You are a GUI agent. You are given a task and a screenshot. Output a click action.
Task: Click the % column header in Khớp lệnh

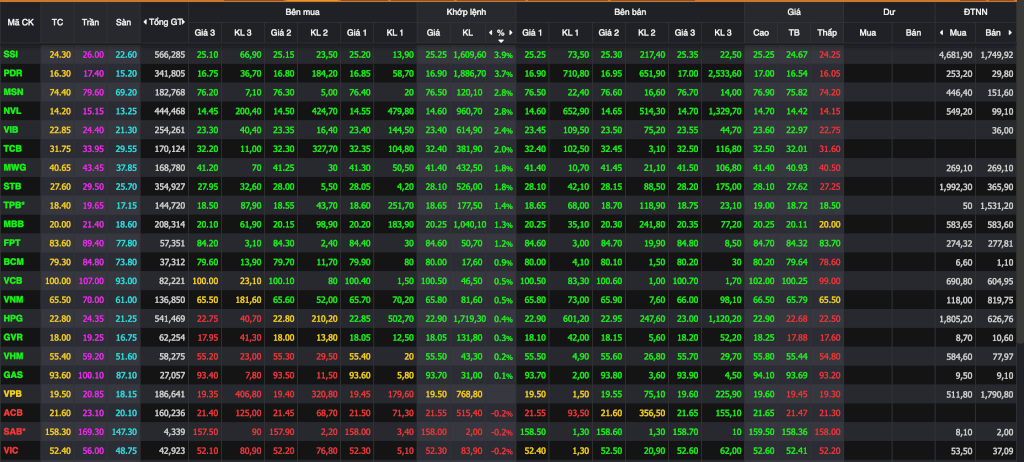500,32
